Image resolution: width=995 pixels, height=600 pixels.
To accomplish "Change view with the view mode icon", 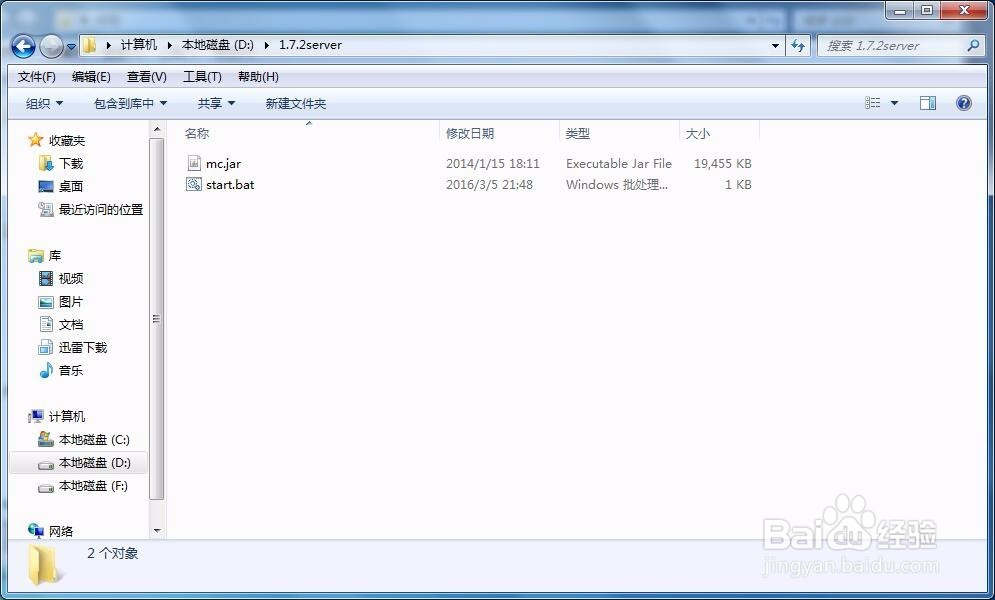I will pos(873,103).
